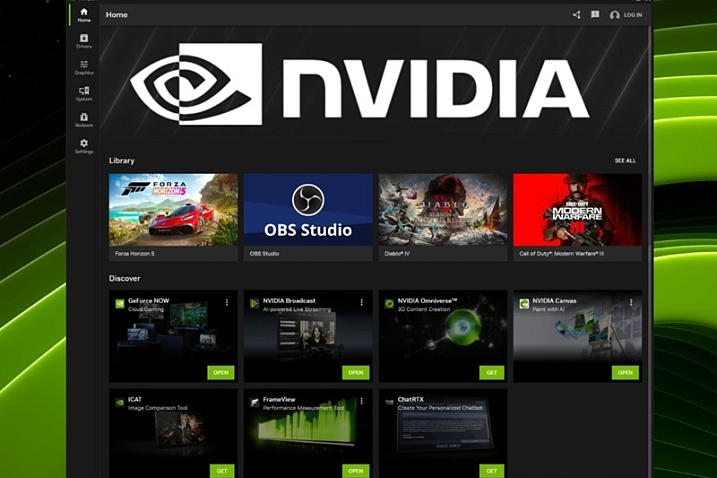Click the NVIDIA Broadcast app icon
This screenshot has width=717, height=478.
tap(254, 303)
